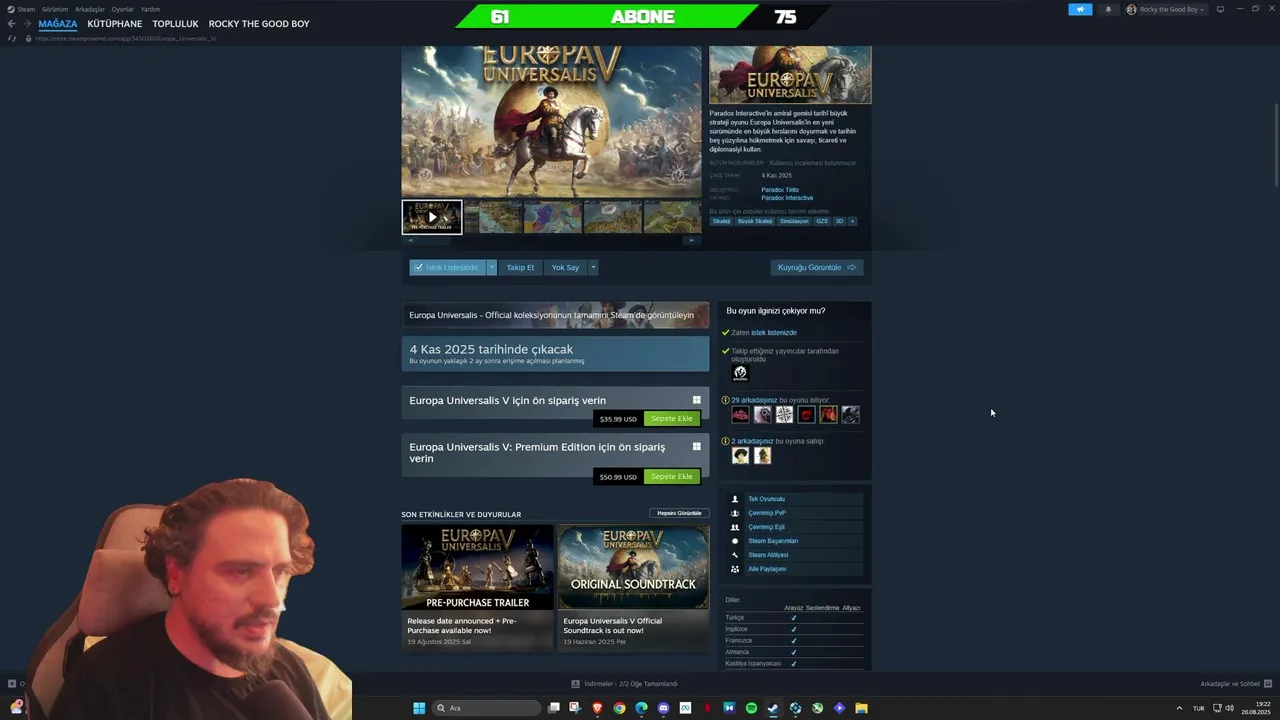
Task: Open the Oyunlar menu
Action: point(122,9)
